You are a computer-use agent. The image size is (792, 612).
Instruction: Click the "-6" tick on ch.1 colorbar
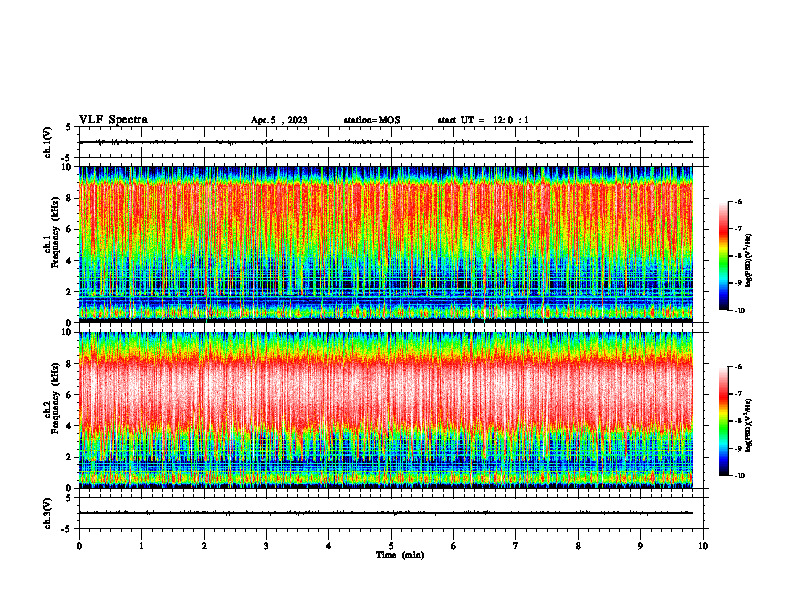(738, 202)
